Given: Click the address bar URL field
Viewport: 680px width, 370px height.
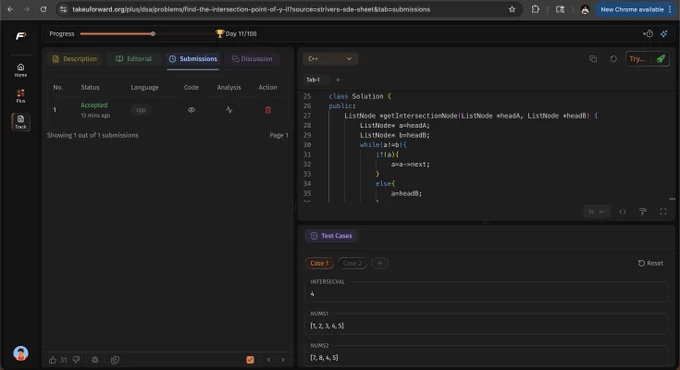Looking at the screenshot, I should point(251,9).
